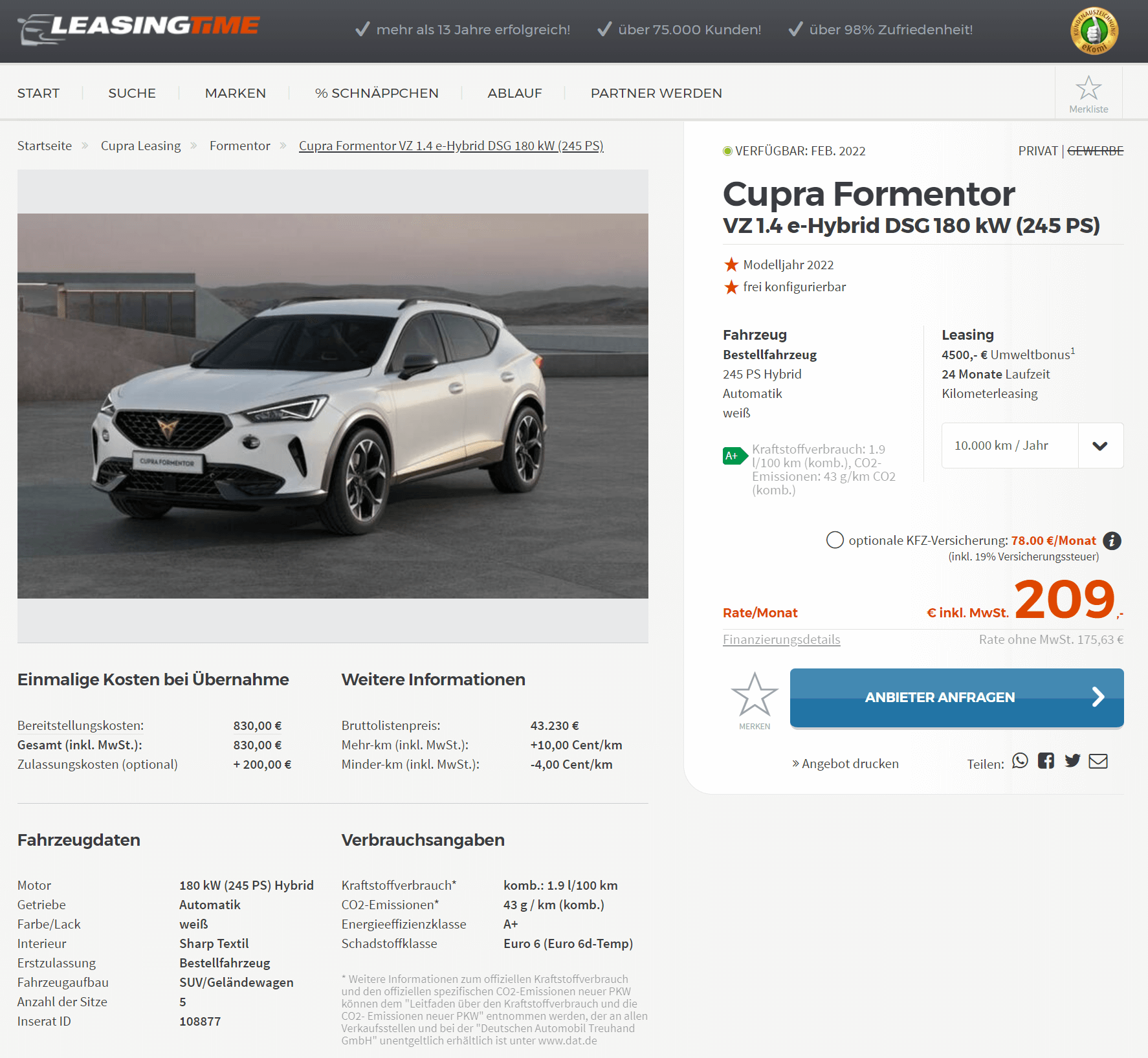Viewport: 1148px width, 1058px height.
Task: Switch to PRIVAT pricing
Action: pos(1037,151)
